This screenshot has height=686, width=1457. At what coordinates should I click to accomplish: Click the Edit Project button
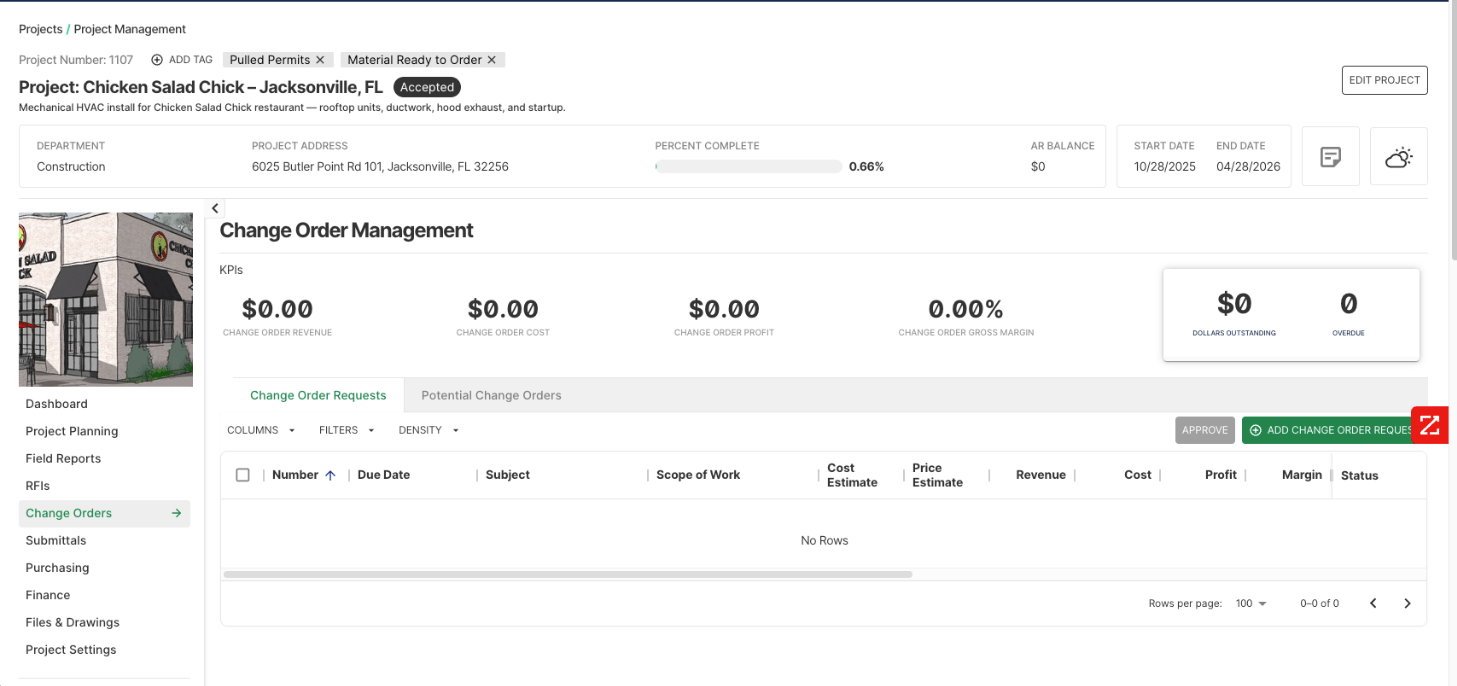[x=1384, y=80]
